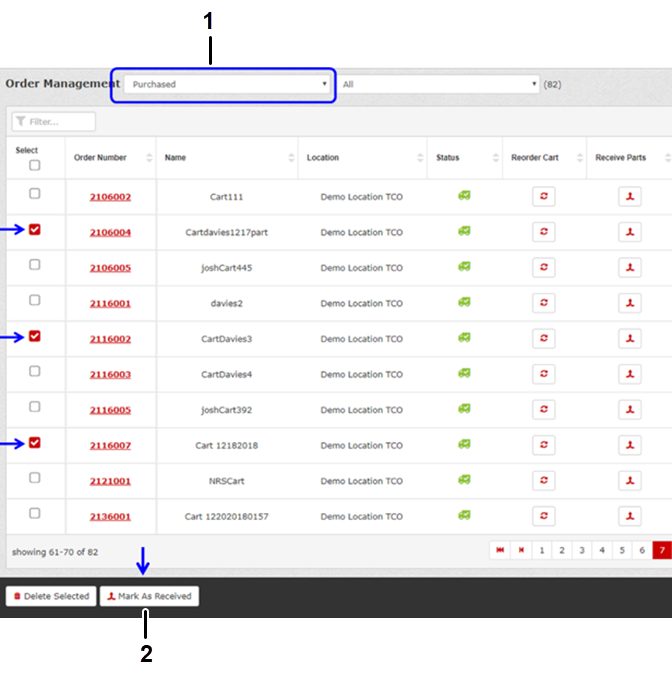The height and width of the screenshot is (673, 672).
Task: Go to first page using pagination icon
Action: coord(500,550)
